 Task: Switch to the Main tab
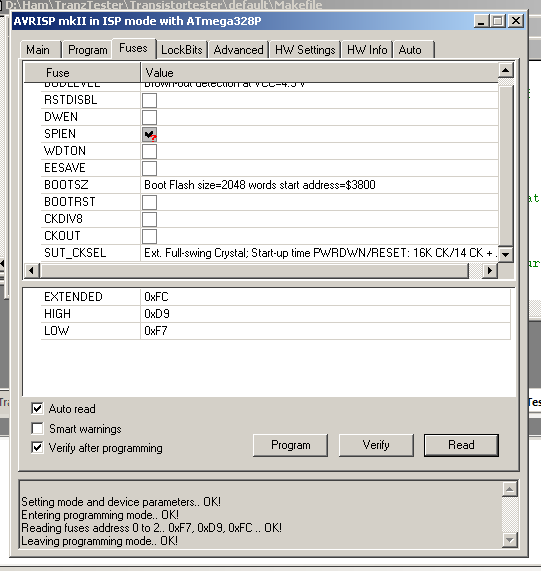[x=38, y=50]
